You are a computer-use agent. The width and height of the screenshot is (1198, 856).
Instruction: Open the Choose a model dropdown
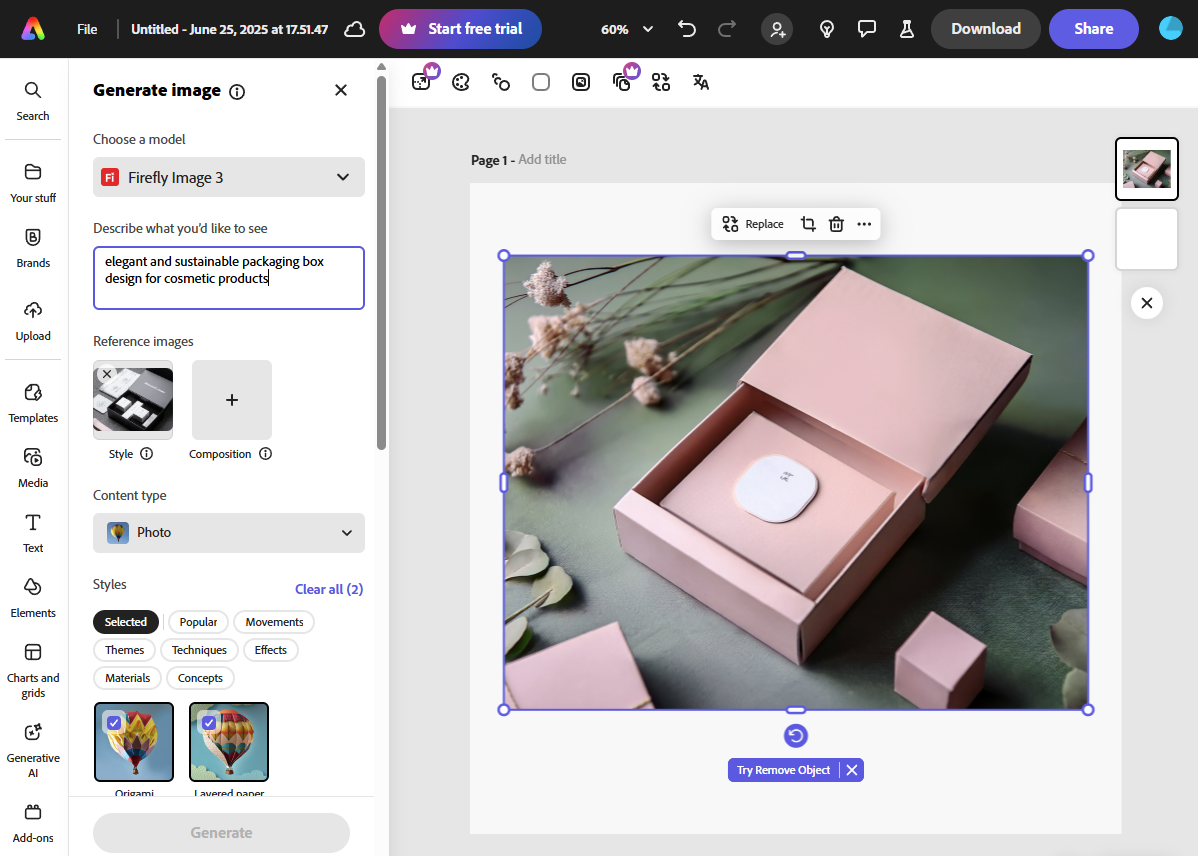pos(228,177)
